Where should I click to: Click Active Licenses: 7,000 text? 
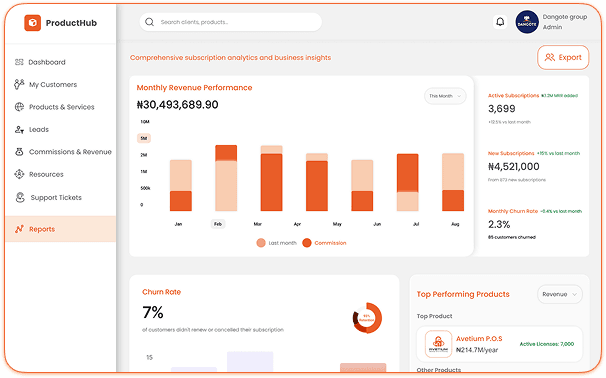(547, 344)
